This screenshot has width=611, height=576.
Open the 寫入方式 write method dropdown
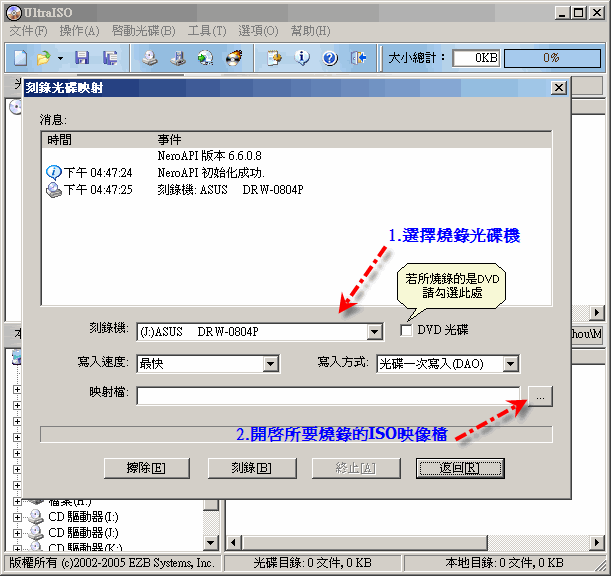[511, 364]
